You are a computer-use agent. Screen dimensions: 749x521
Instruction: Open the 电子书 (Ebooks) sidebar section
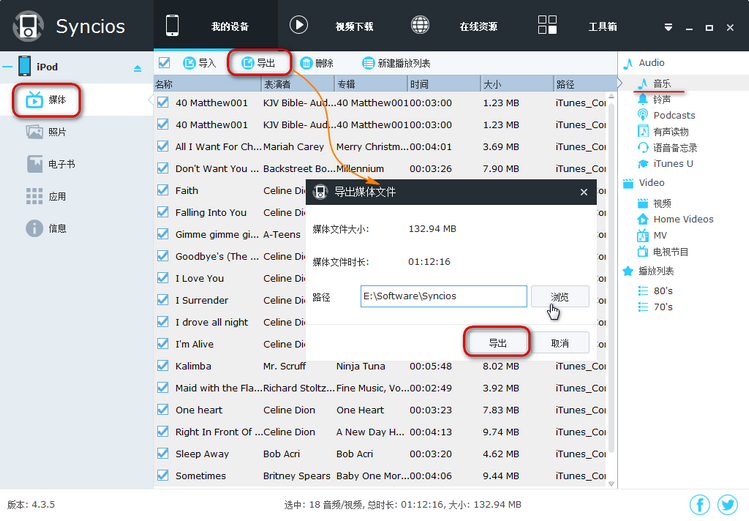[x=50, y=164]
